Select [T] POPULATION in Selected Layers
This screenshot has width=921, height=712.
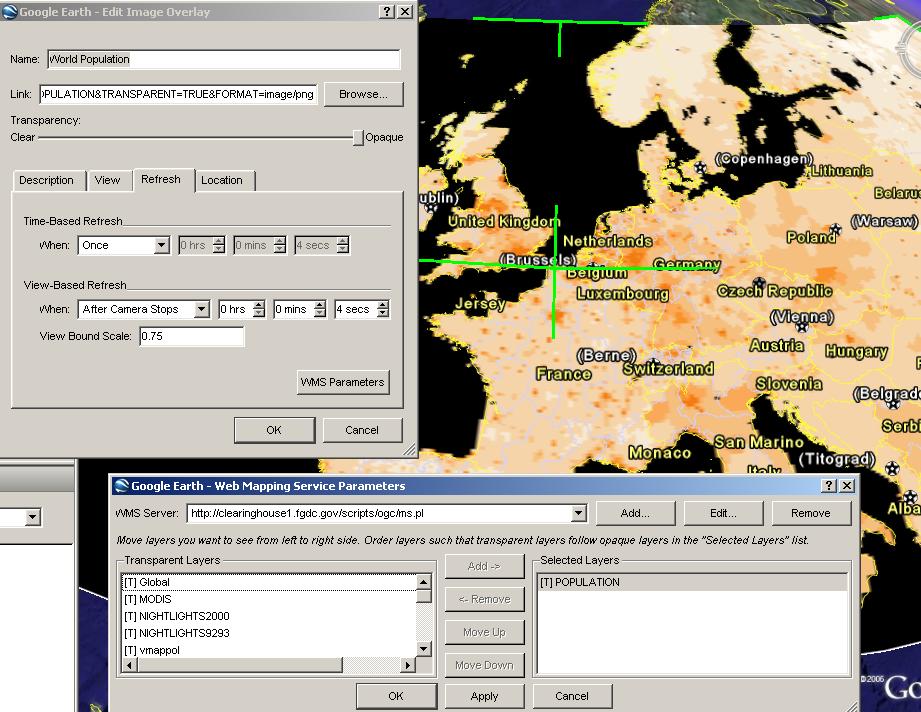click(693, 582)
